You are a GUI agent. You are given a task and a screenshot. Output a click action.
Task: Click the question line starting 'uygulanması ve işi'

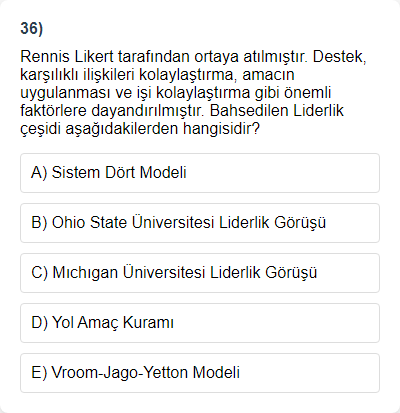point(176,93)
